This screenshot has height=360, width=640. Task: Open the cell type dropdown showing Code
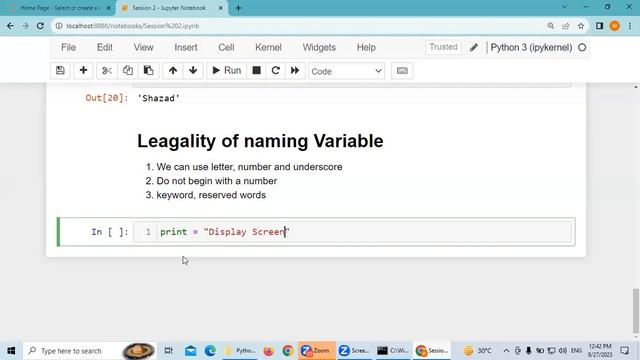click(x=347, y=71)
